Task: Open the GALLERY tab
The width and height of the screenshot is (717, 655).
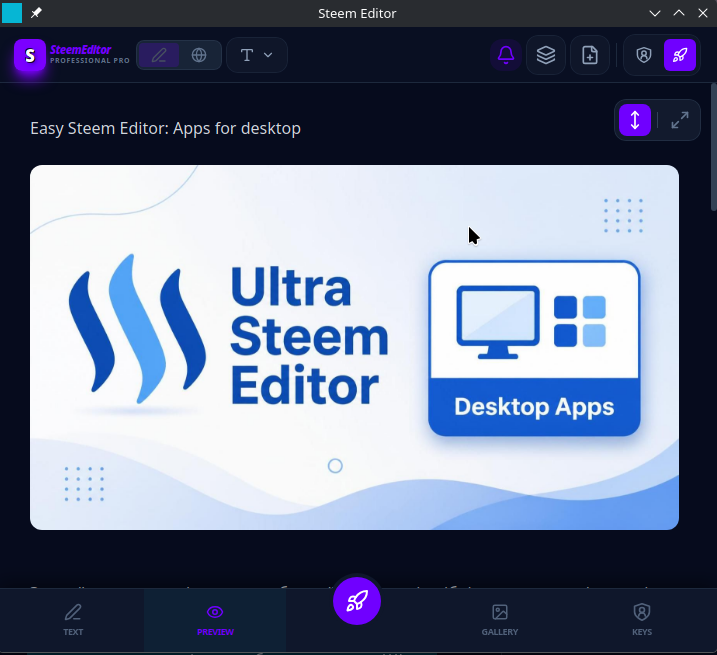Action: [499, 620]
